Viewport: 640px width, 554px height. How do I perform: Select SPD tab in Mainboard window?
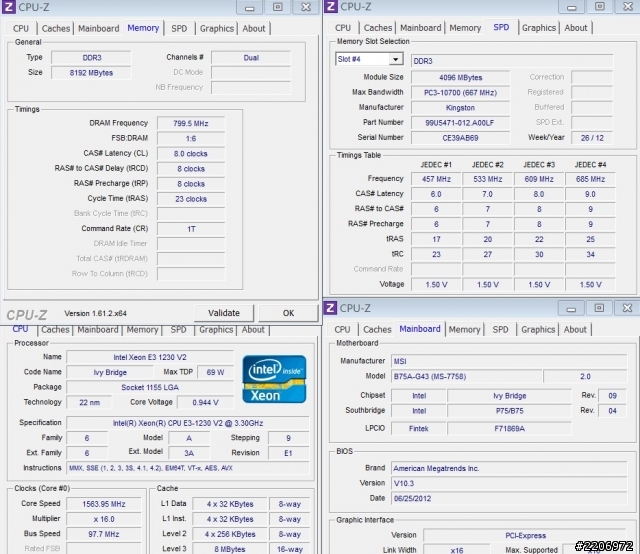tap(500, 329)
